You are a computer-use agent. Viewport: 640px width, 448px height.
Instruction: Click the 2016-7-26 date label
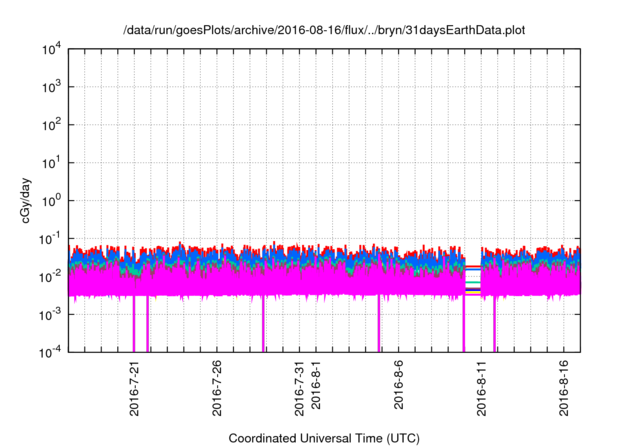tap(217, 388)
